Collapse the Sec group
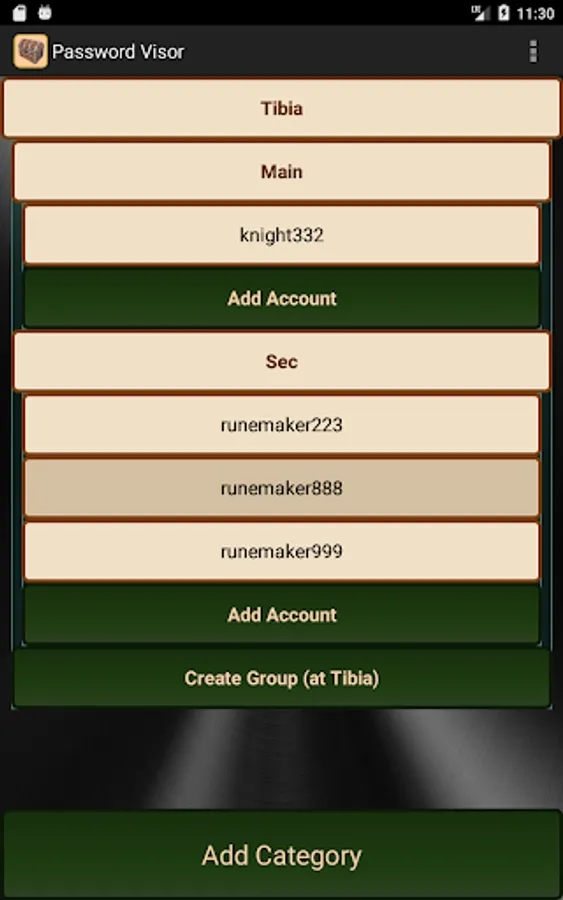 (x=281, y=361)
